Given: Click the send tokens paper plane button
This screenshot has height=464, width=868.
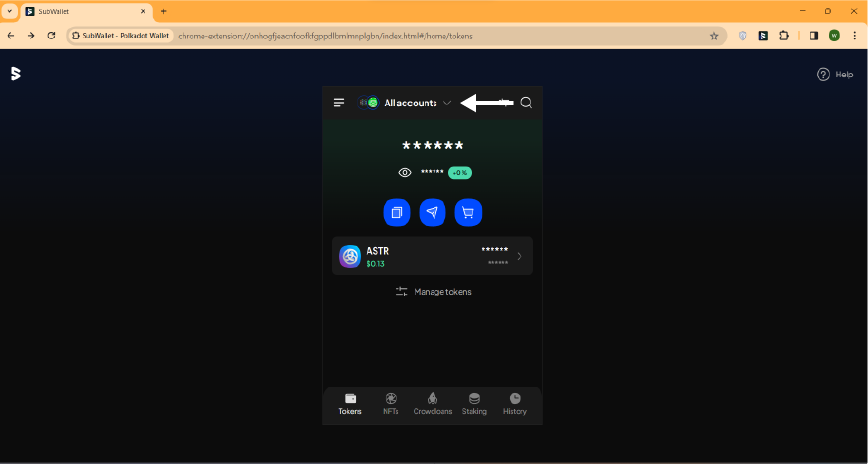Looking at the screenshot, I should click(432, 213).
